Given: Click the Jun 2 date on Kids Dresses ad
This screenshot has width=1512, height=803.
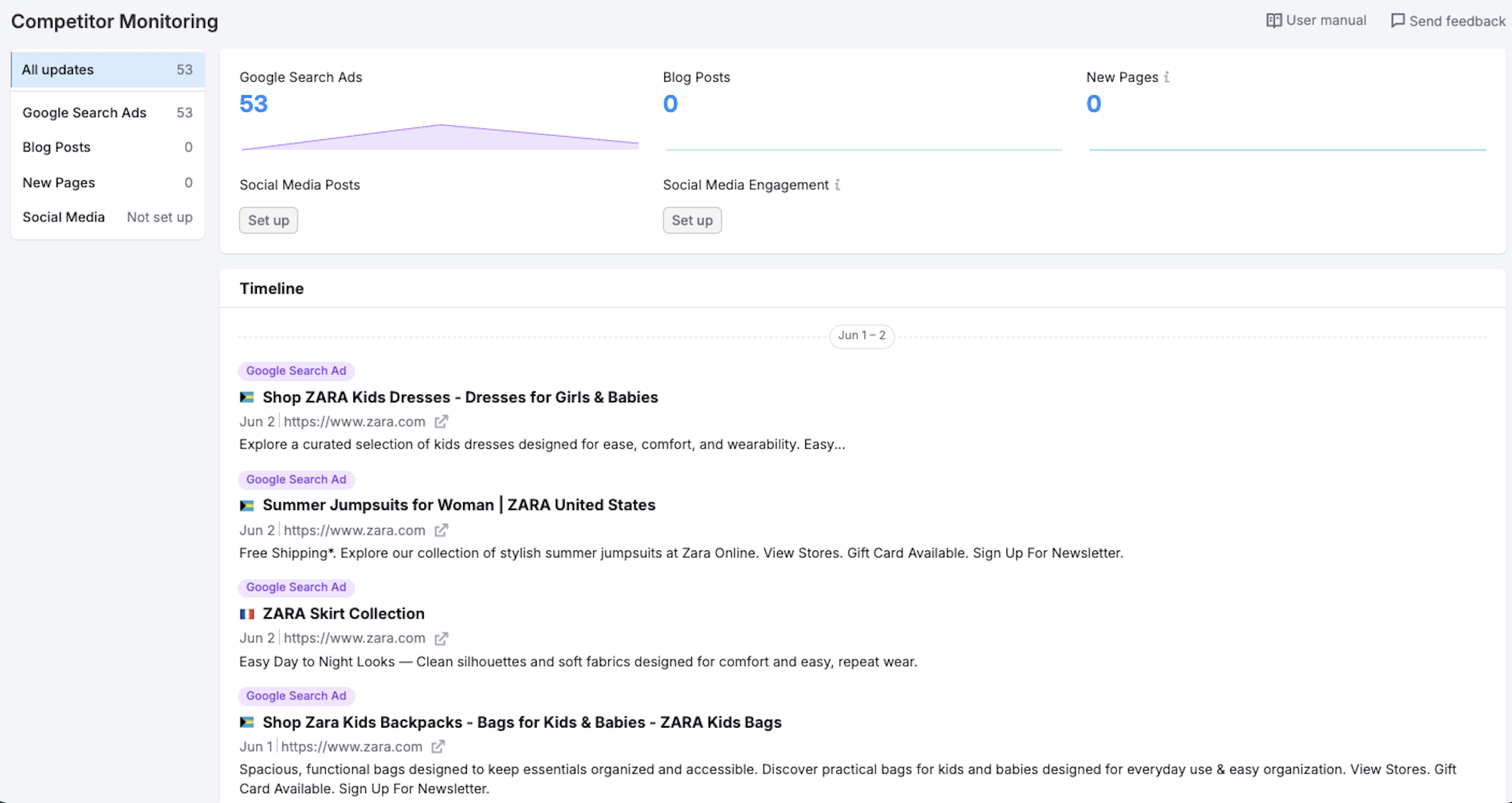Looking at the screenshot, I should coord(257,421).
